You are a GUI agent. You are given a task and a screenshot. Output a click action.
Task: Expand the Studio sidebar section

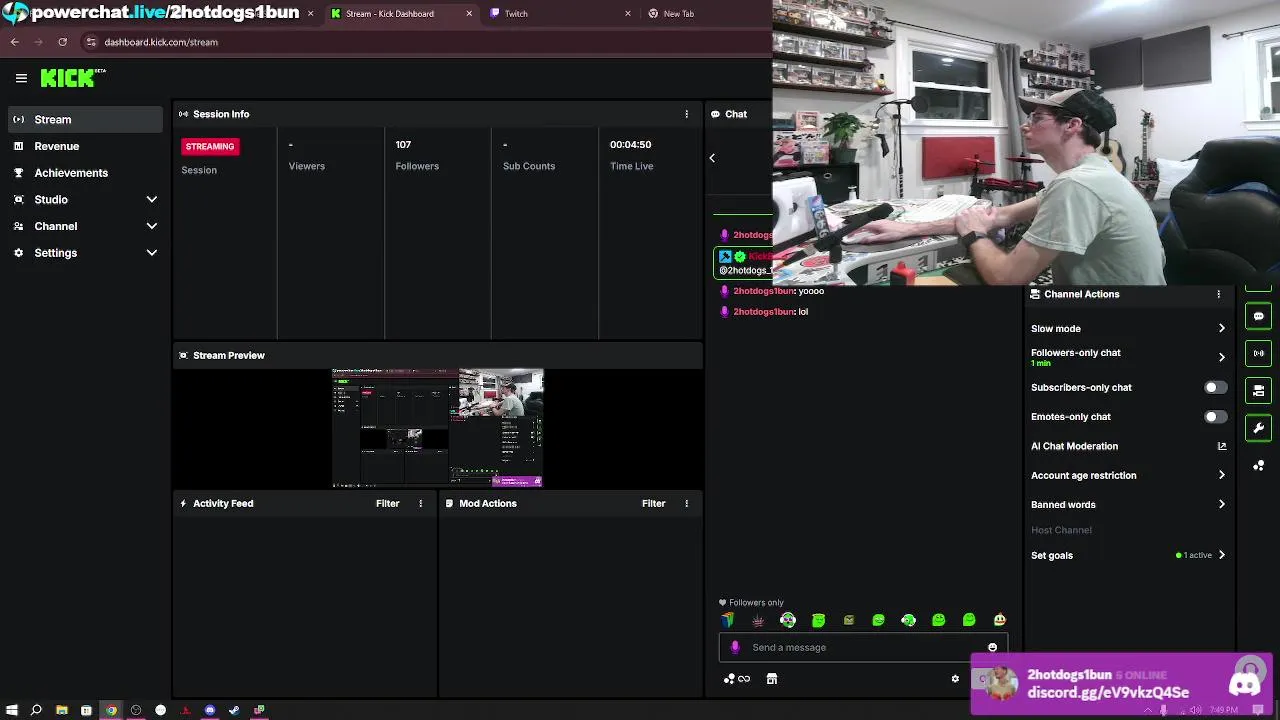coord(152,200)
